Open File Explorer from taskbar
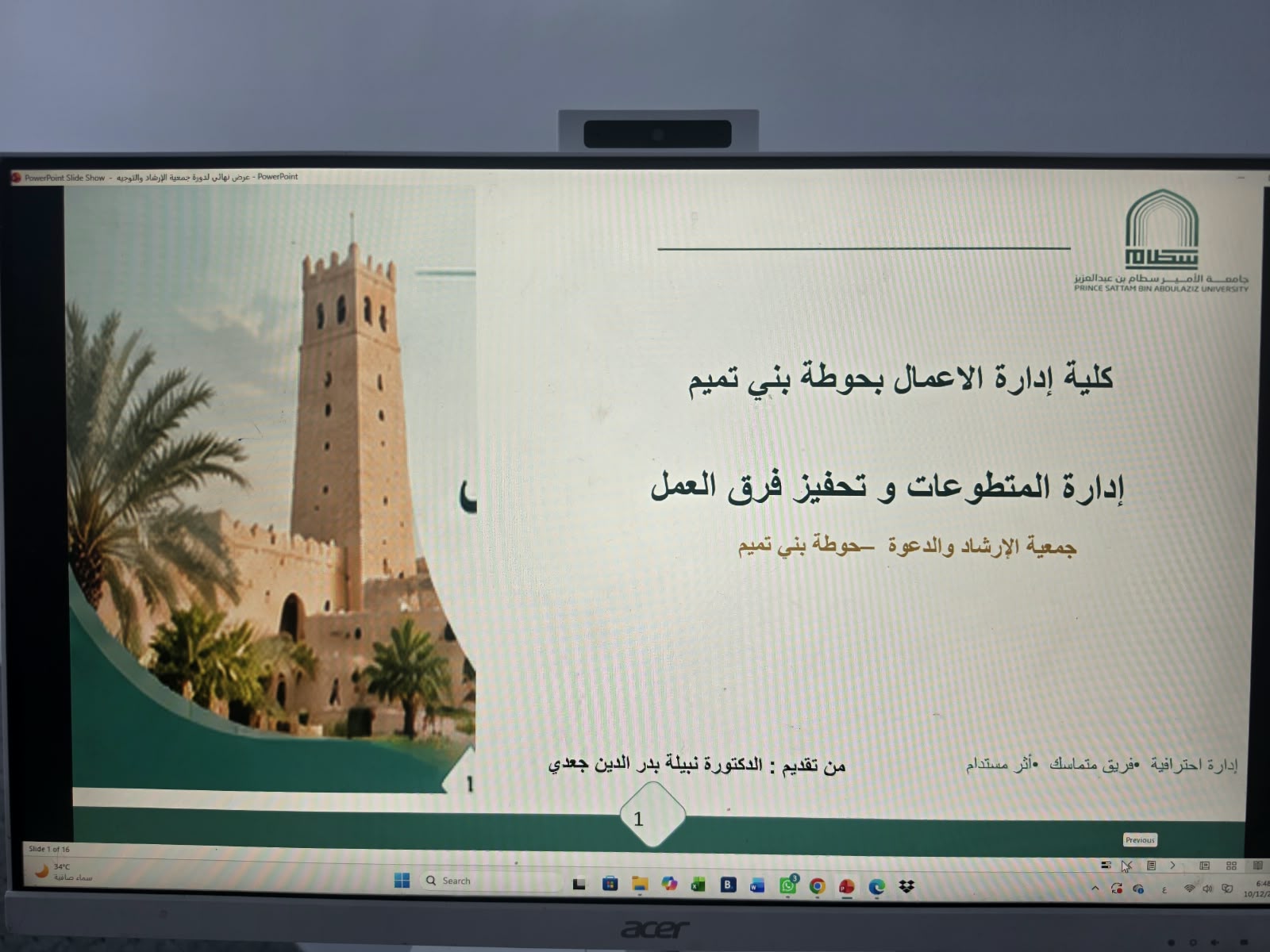Image resolution: width=1270 pixels, height=952 pixels. (x=640, y=884)
